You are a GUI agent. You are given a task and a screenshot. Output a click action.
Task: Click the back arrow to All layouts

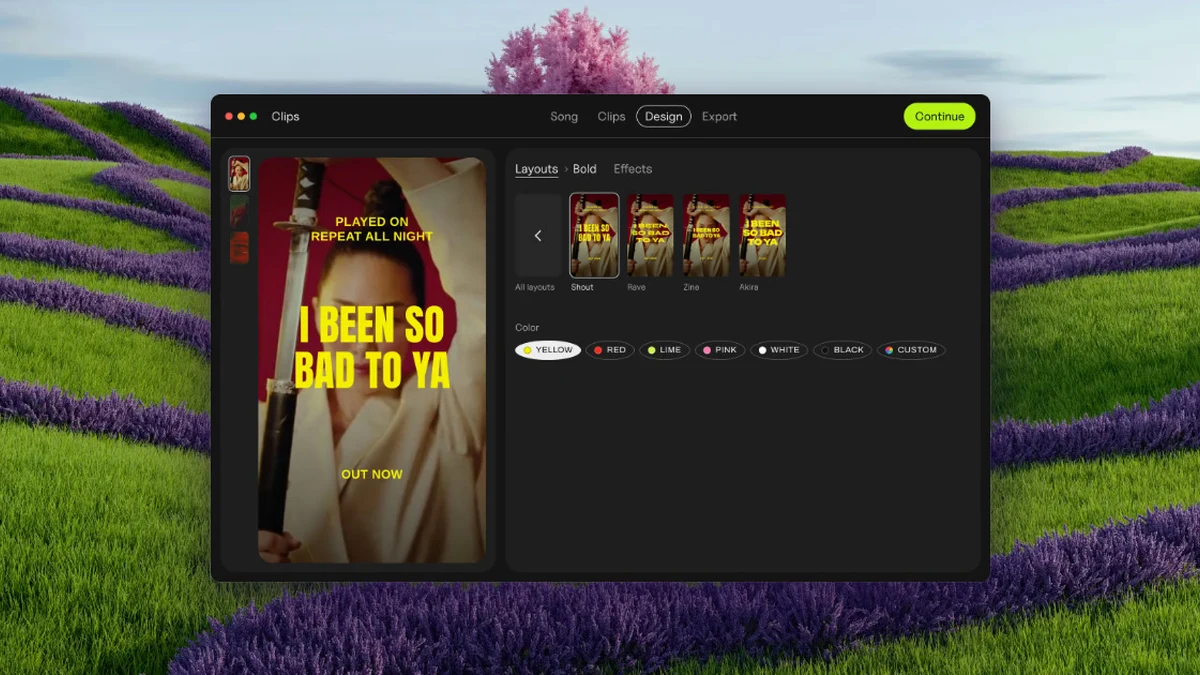538,235
